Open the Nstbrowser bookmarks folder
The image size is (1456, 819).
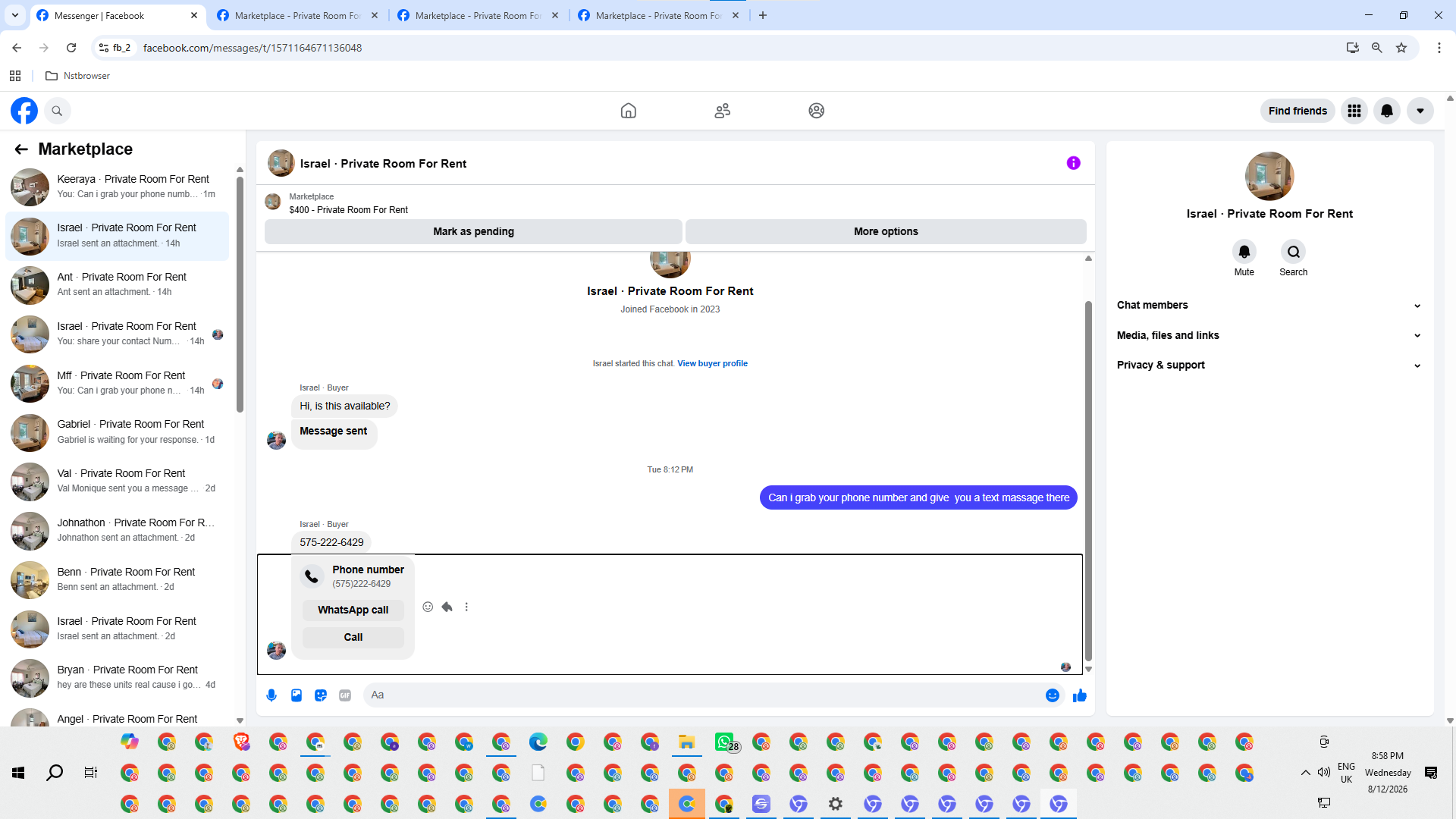coord(78,76)
